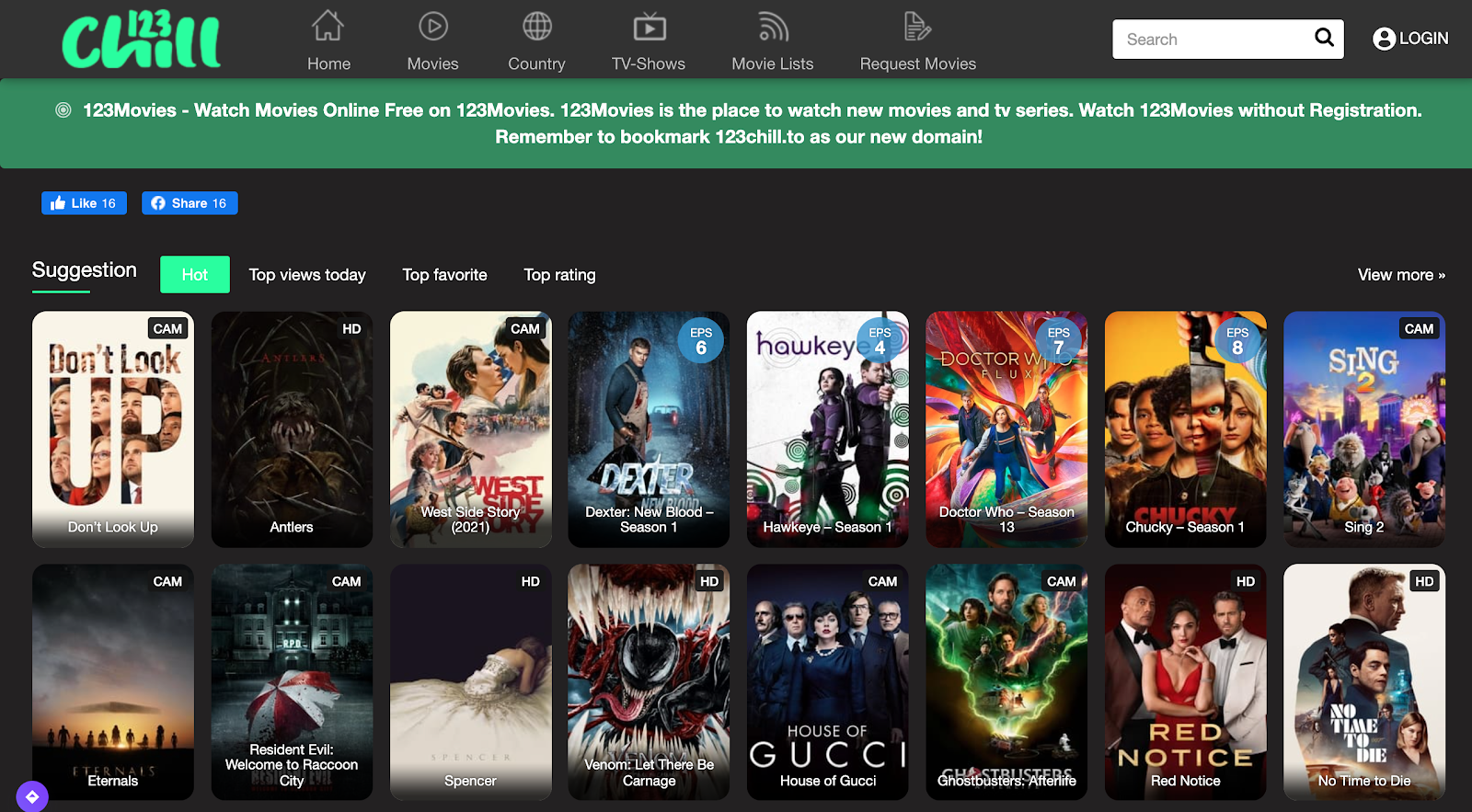Open Request Movies page
The image size is (1472, 812).
click(918, 63)
